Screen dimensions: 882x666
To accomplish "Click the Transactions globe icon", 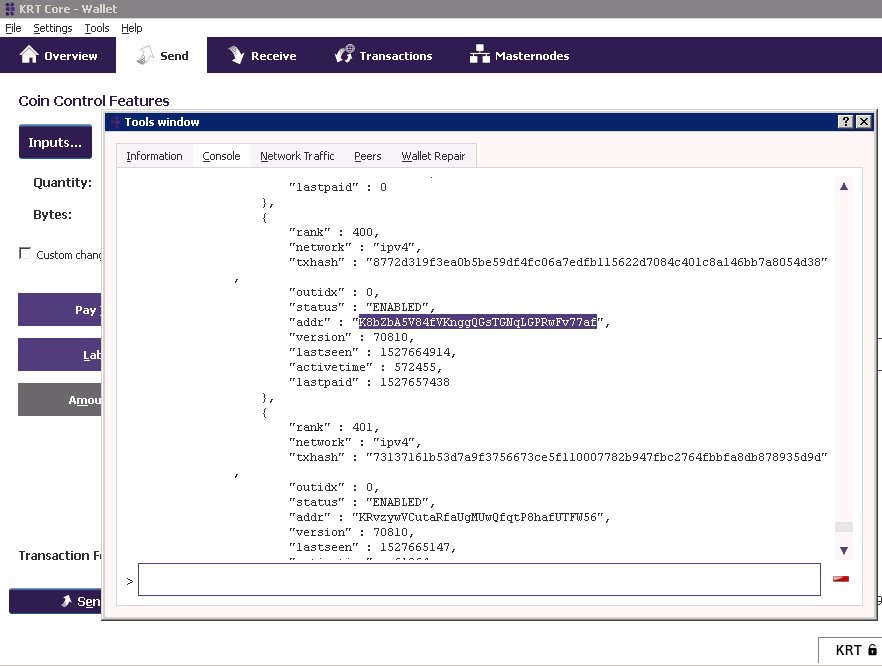I will point(344,54).
